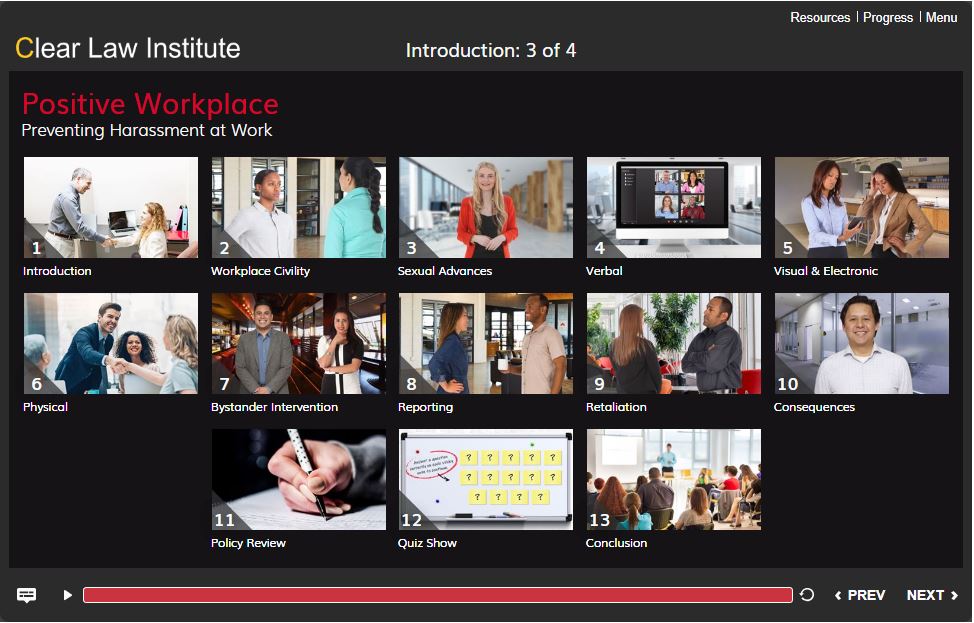
Task: Seek using the red progress bar
Action: click(440, 594)
